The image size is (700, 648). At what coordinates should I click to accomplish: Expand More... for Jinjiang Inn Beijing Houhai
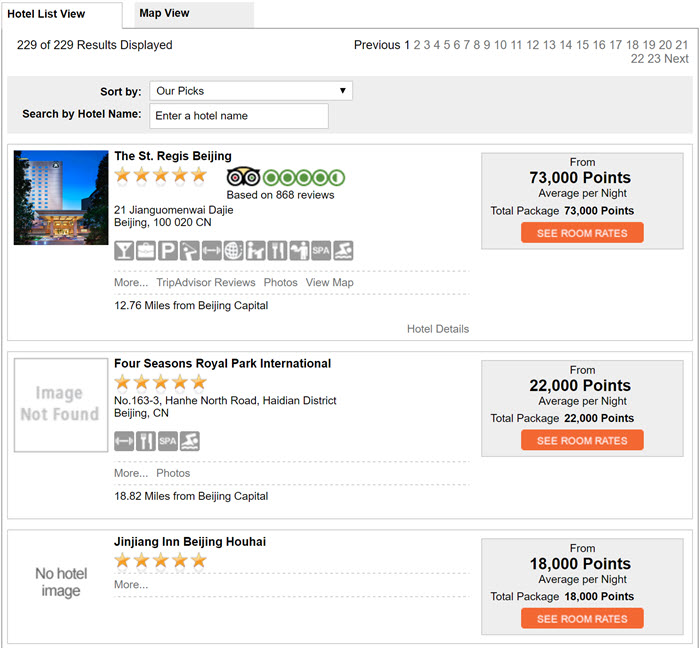coord(131,585)
